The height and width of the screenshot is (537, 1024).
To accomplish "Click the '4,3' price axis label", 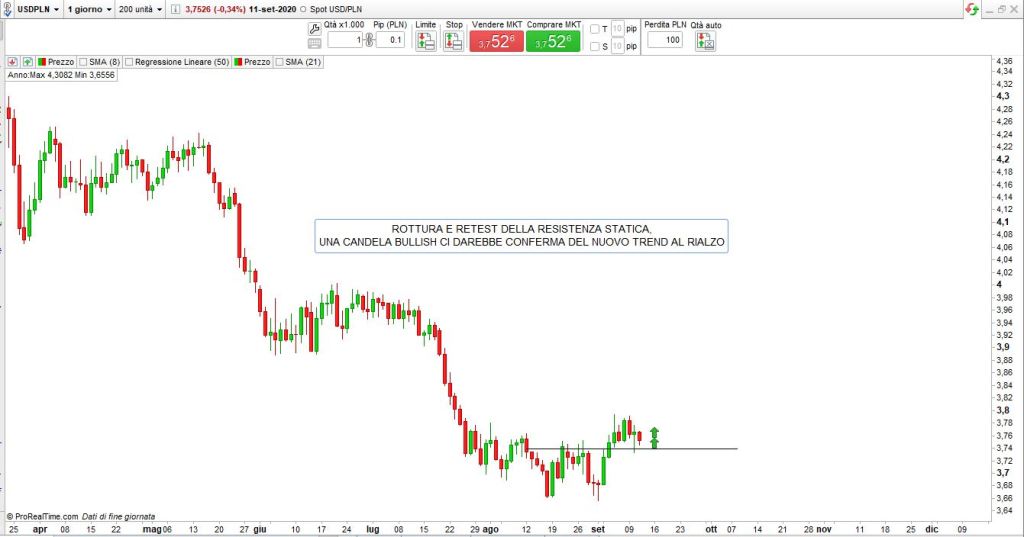I will (x=1002, y=96).
